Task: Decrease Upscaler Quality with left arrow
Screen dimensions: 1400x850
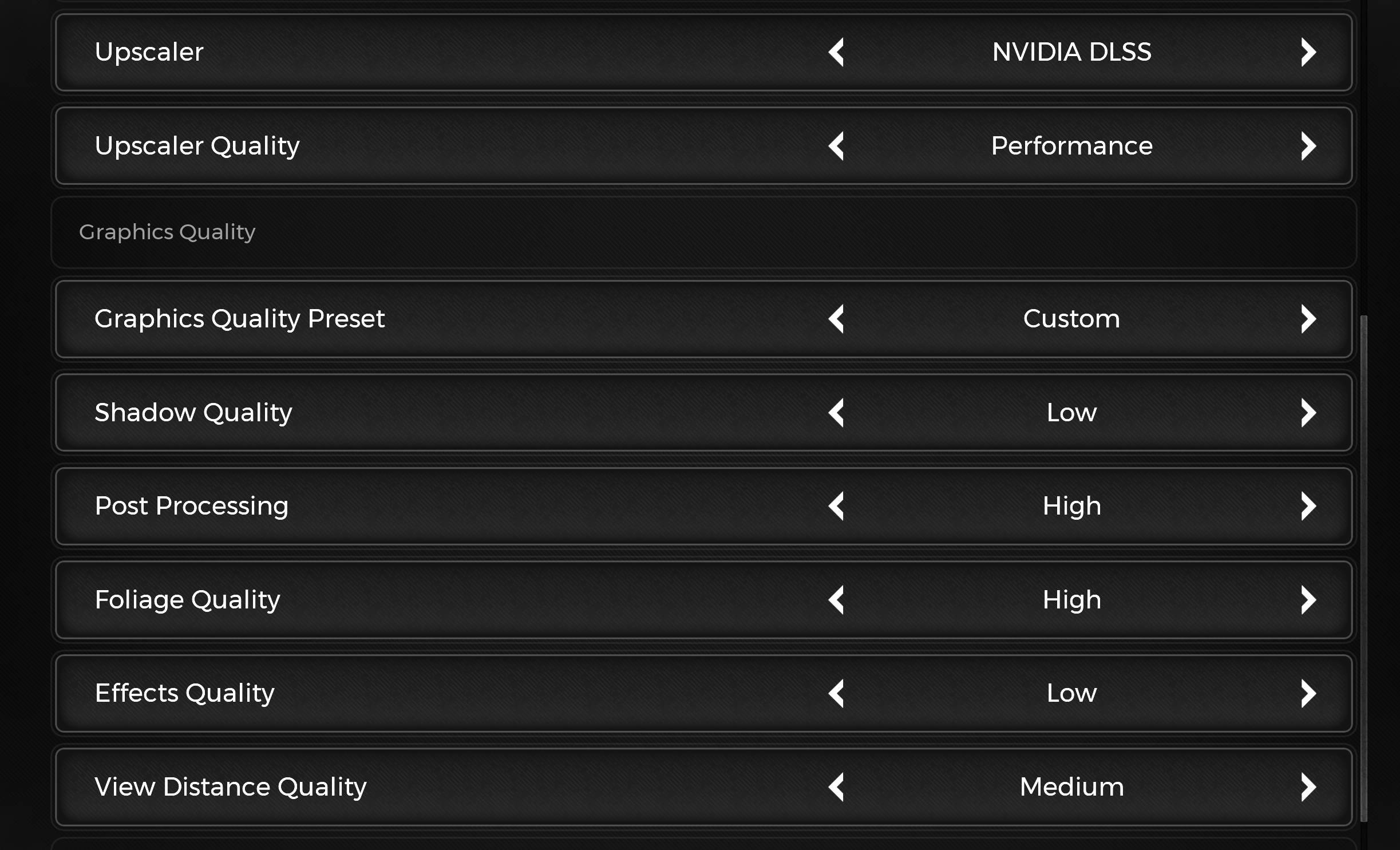Action: 836,146
